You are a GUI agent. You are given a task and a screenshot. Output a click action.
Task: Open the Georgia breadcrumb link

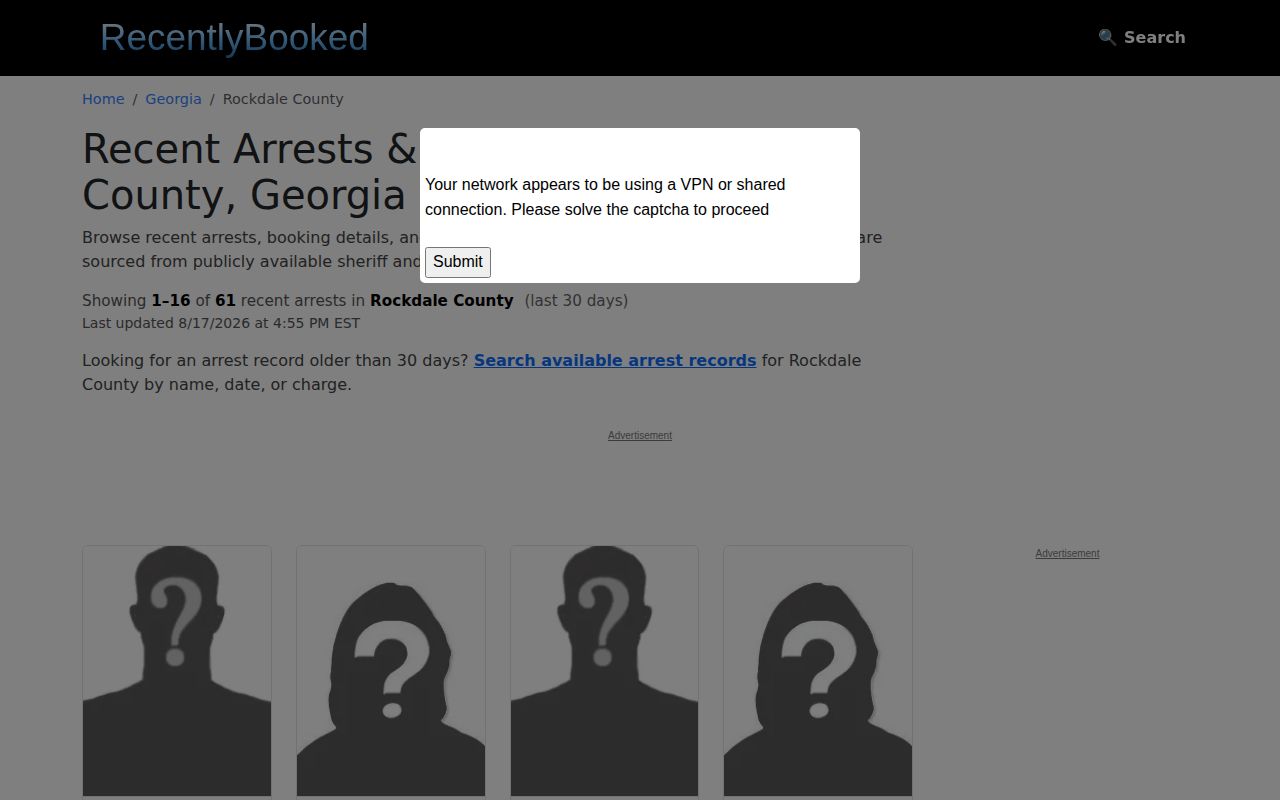point(173,99)
